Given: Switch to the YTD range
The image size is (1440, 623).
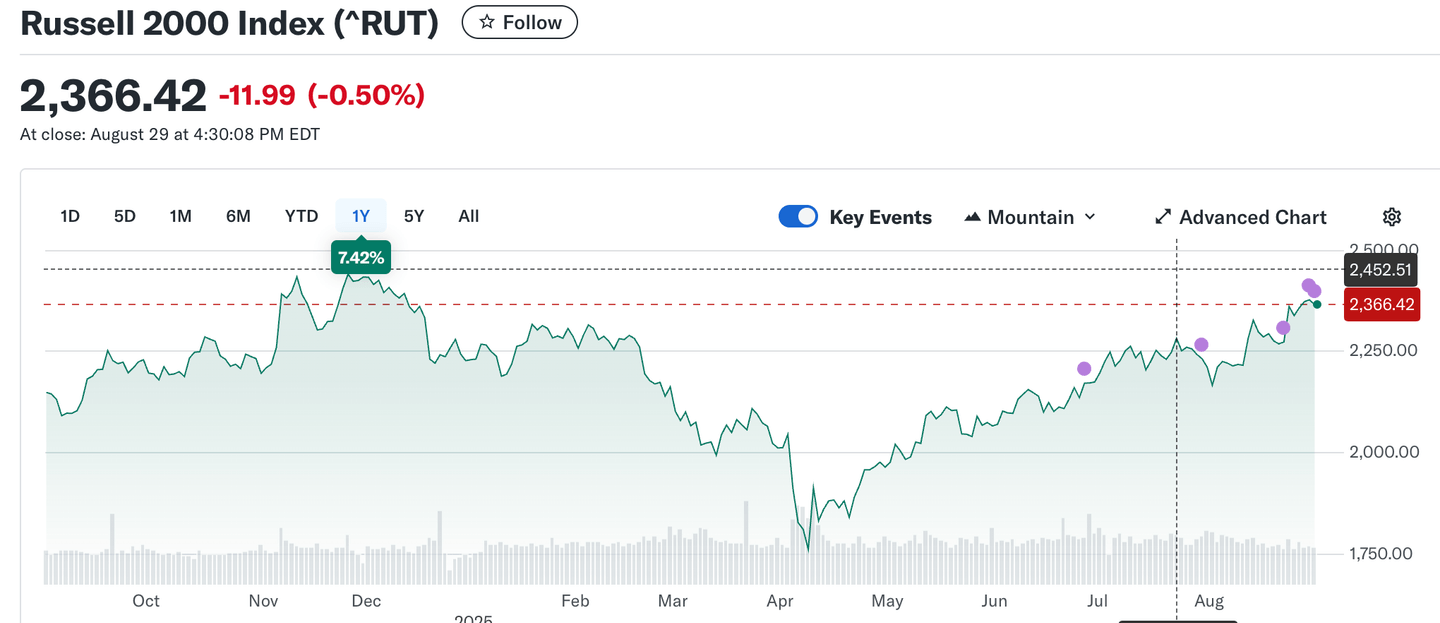Looking at the screenshot, I should 301,216.
